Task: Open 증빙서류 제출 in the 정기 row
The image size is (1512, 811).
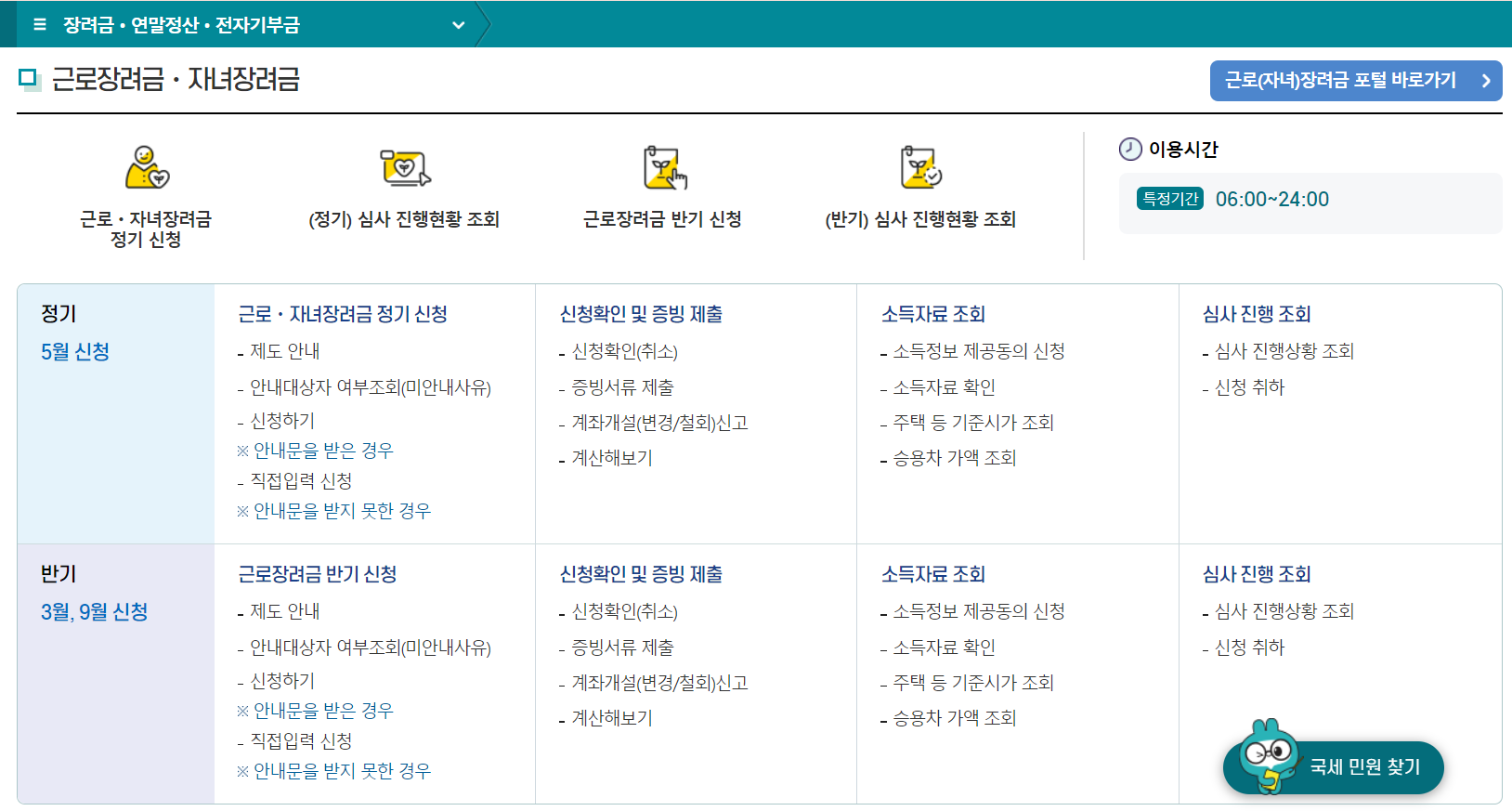Action: (x=622, y=387)
